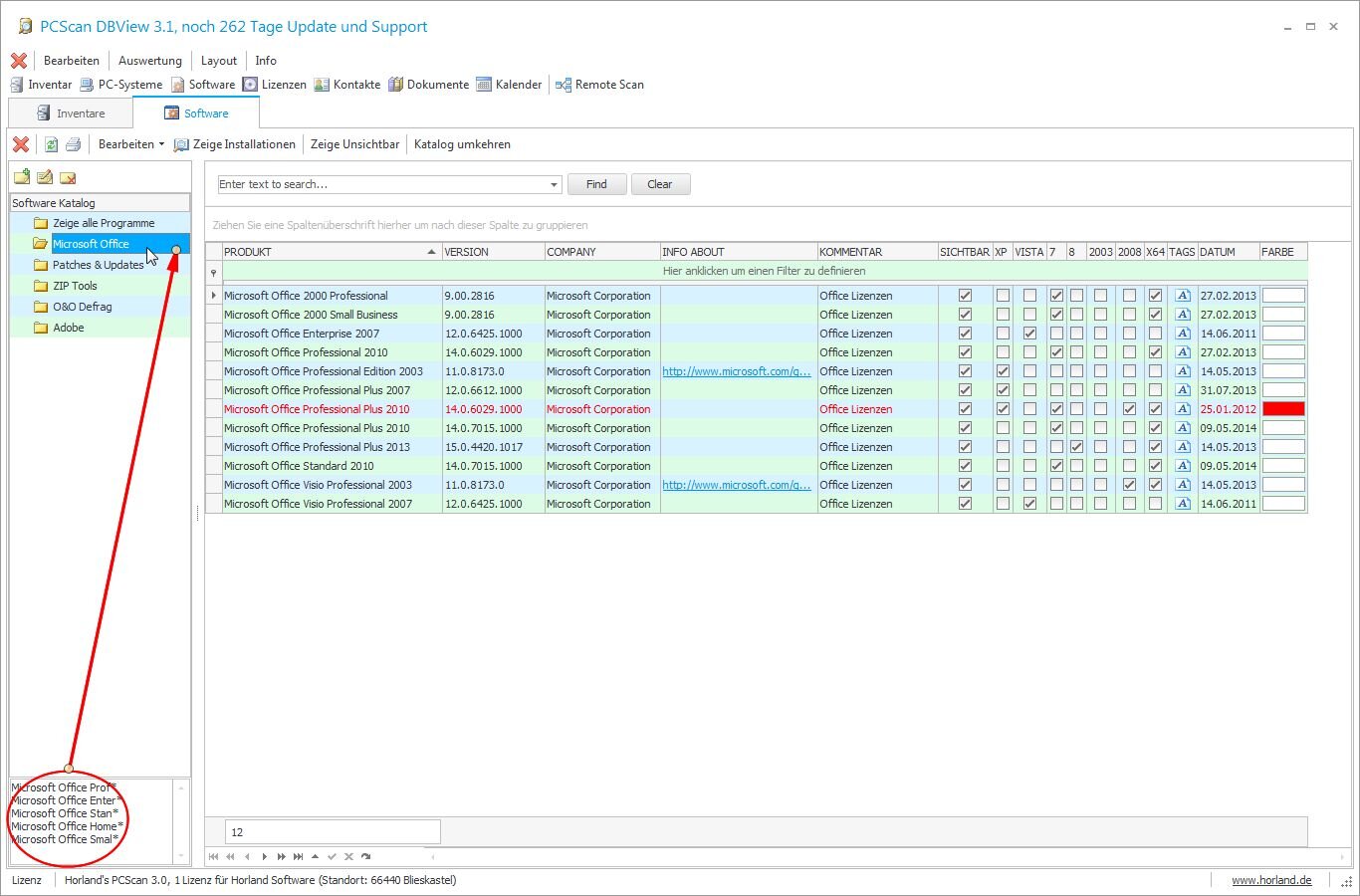The image size is (1360, 896).
Task: Click the FARBE swatch for Microsoft Office 2000 Professional
Action: [x=1283, y=296]
